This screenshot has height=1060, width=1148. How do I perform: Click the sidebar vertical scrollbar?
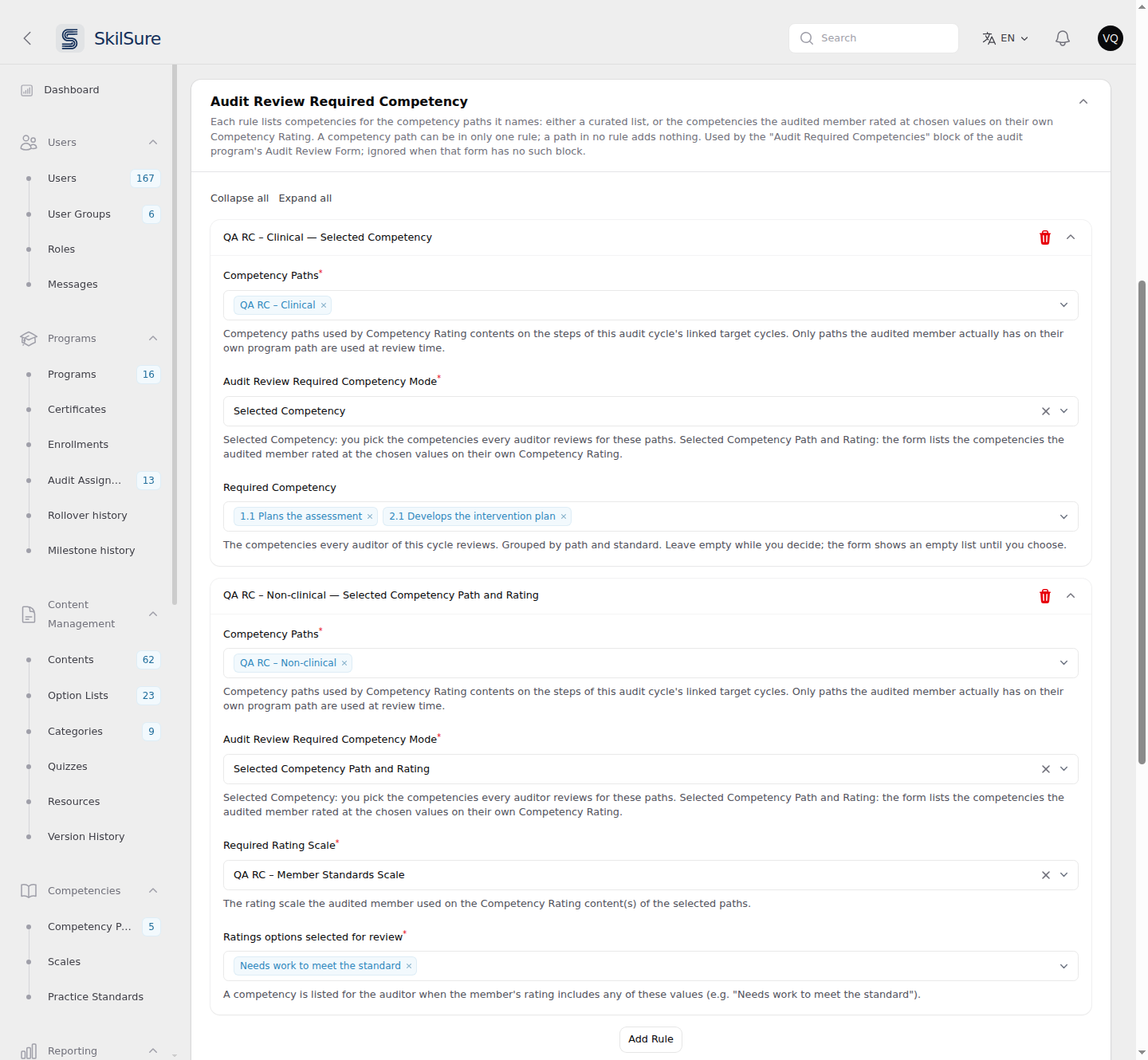tap(175, 335)
